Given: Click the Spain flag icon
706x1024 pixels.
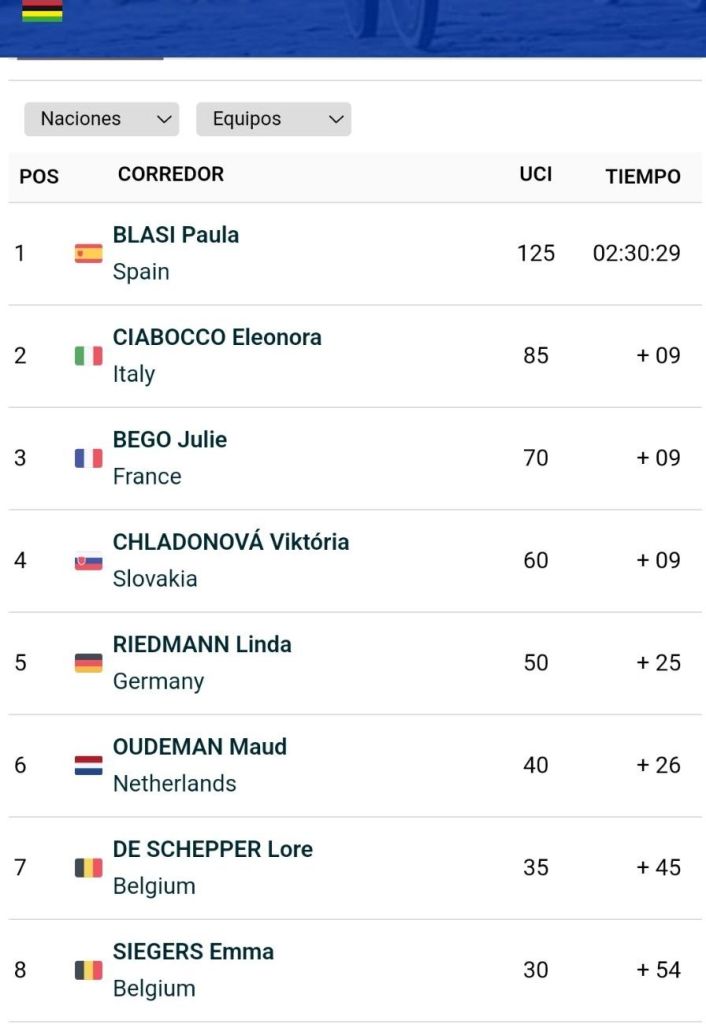Looking at the screenshot, I should [x=88, y=253].
